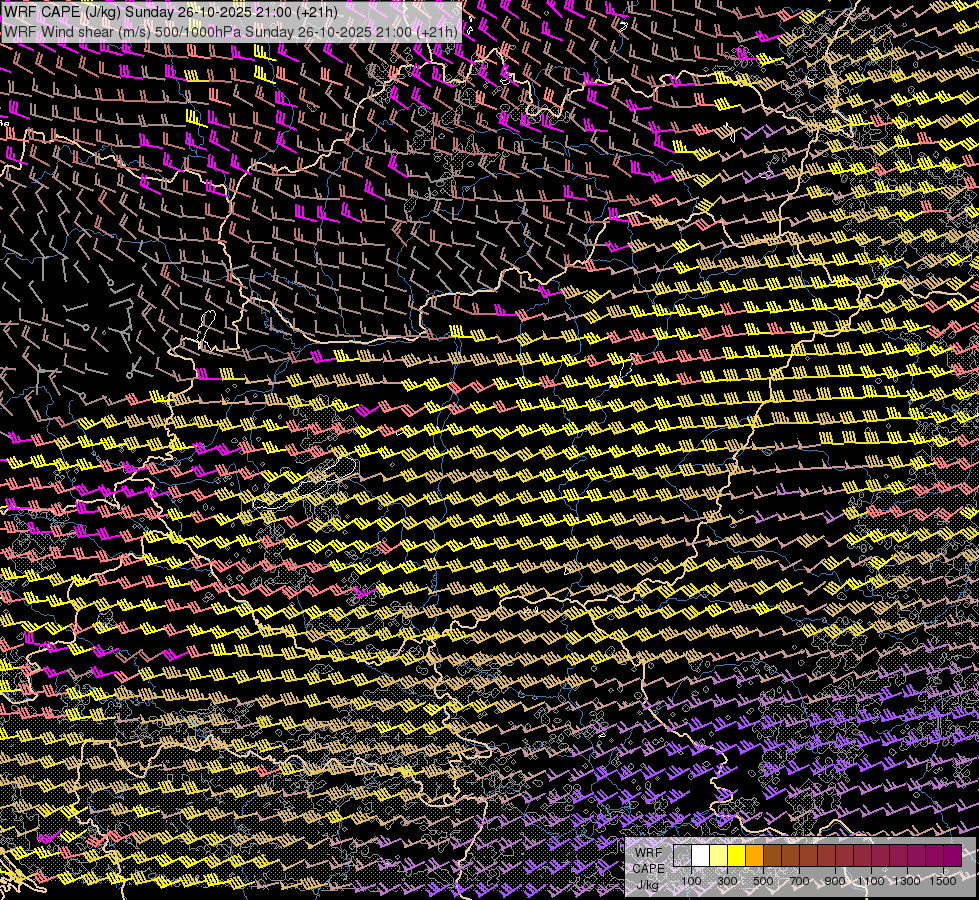This screenshot has width=979, height=900.
Task: Select the rightmost magenta-purple legend swatch
Action: (x=953, y=856)
